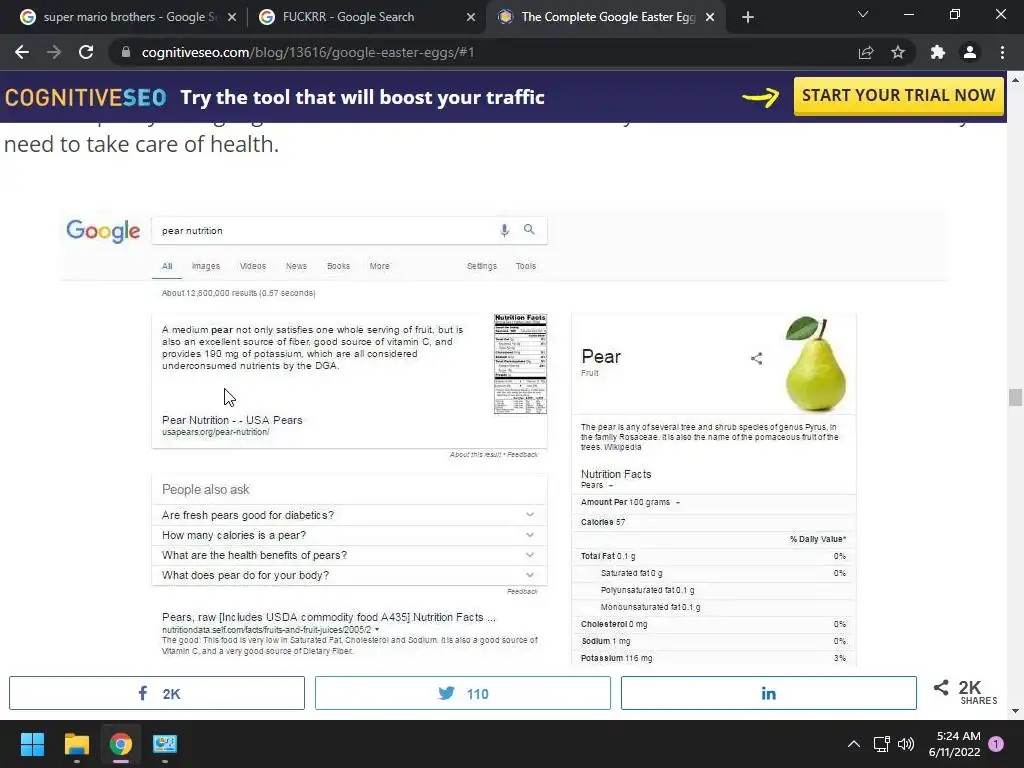Click the browser forward arrow
This screenshot has height=768, width=1024.
coord(54,52)
